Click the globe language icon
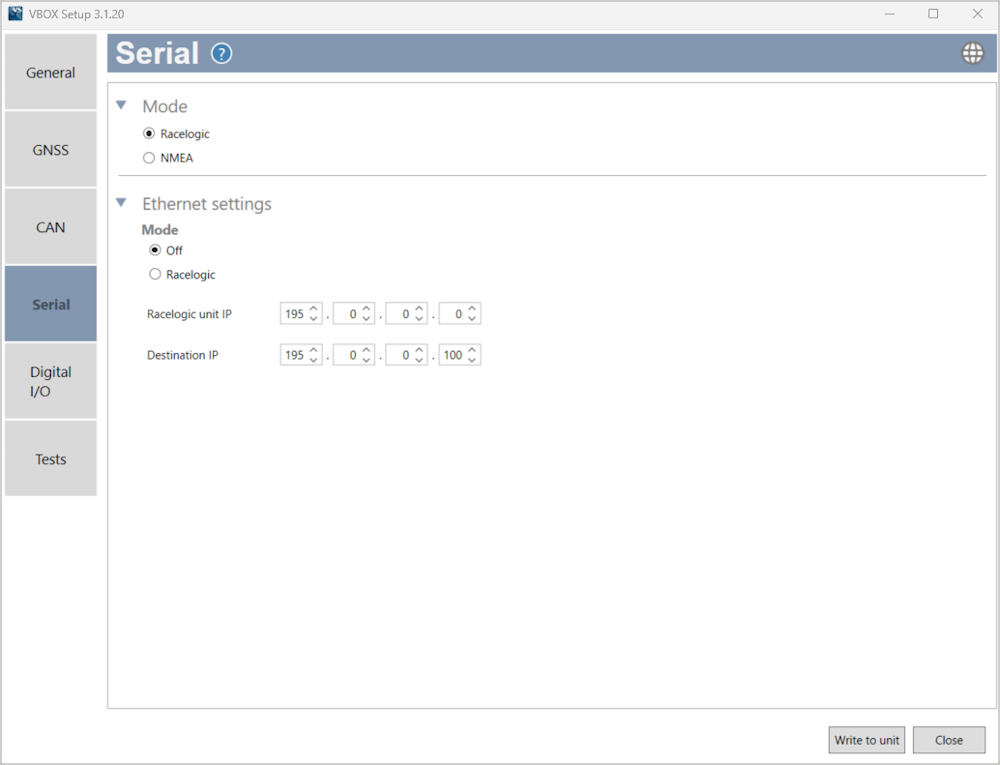Viewport: 1000px width, 765px height. tap(972, 54)
